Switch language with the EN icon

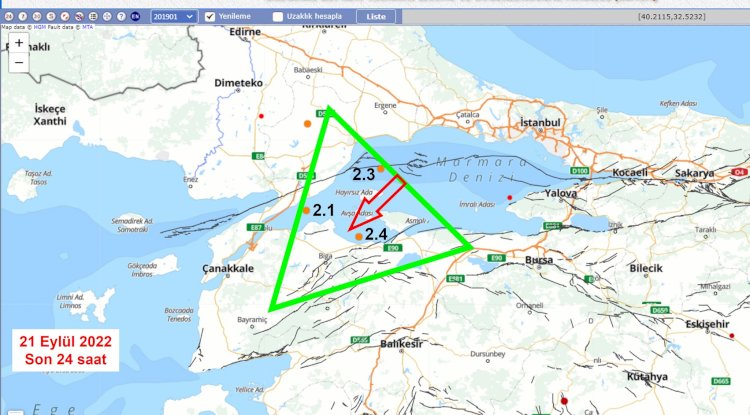click(x=135, y=16)
